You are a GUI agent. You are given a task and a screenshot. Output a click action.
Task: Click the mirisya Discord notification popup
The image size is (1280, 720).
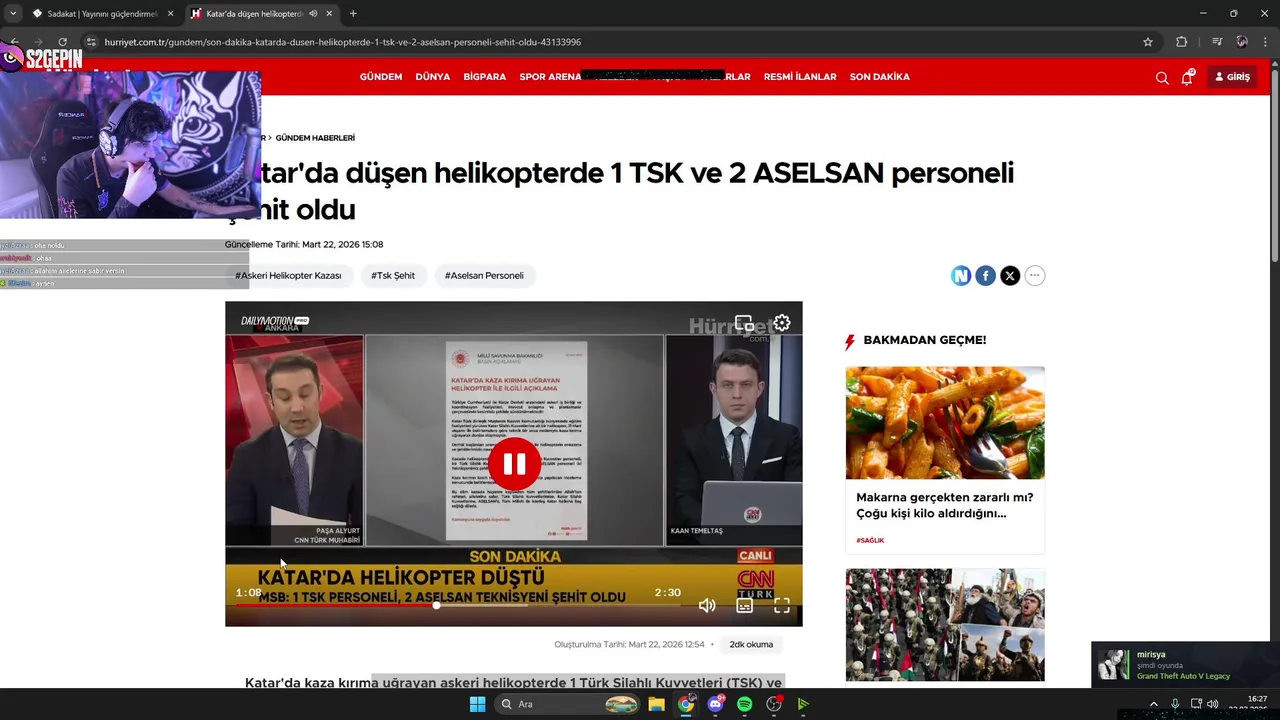[1185, 665]
